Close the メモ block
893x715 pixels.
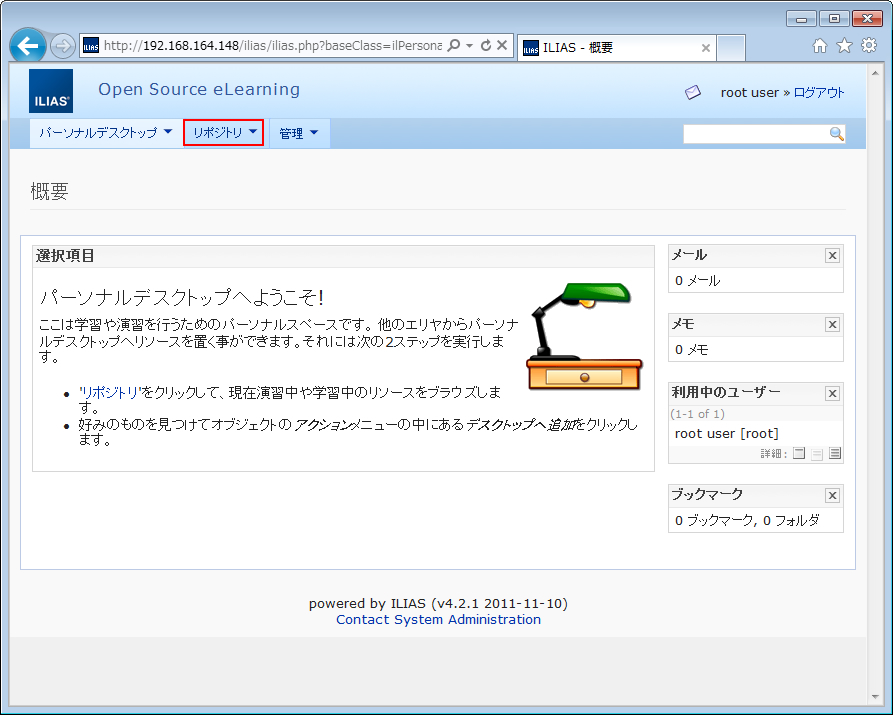pos(832,325)
